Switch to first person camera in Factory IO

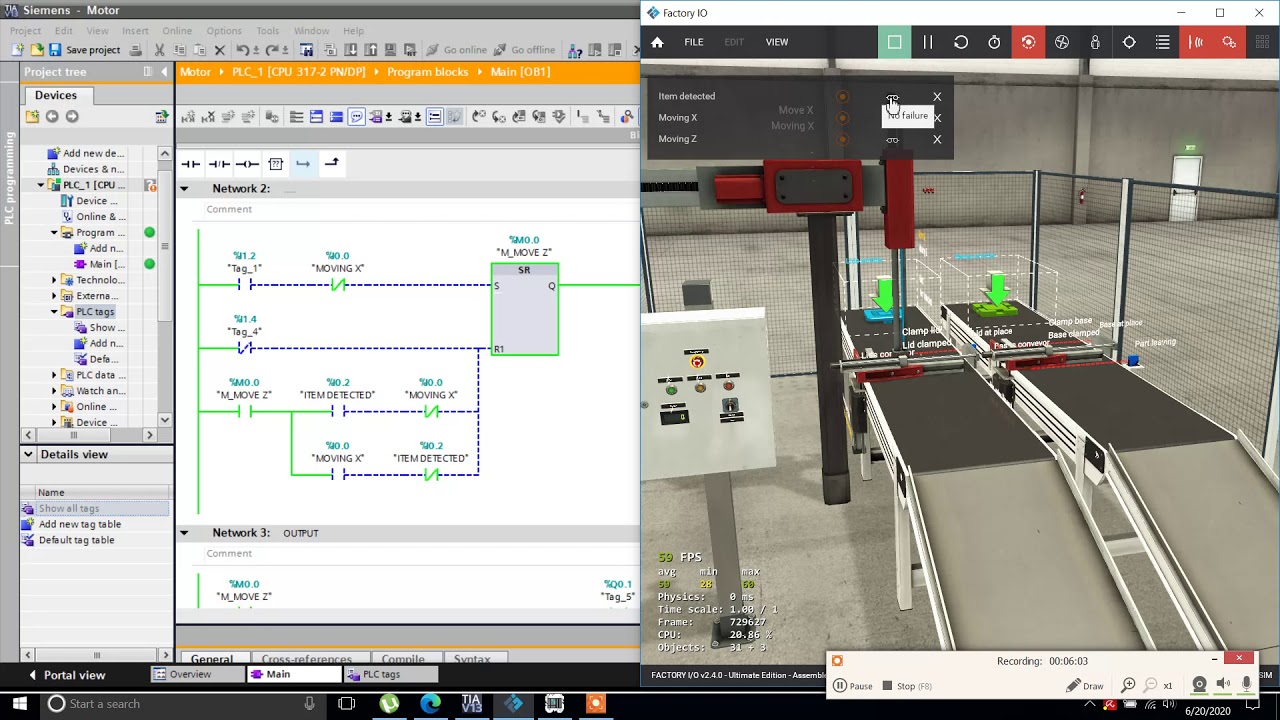point(1095,42)
